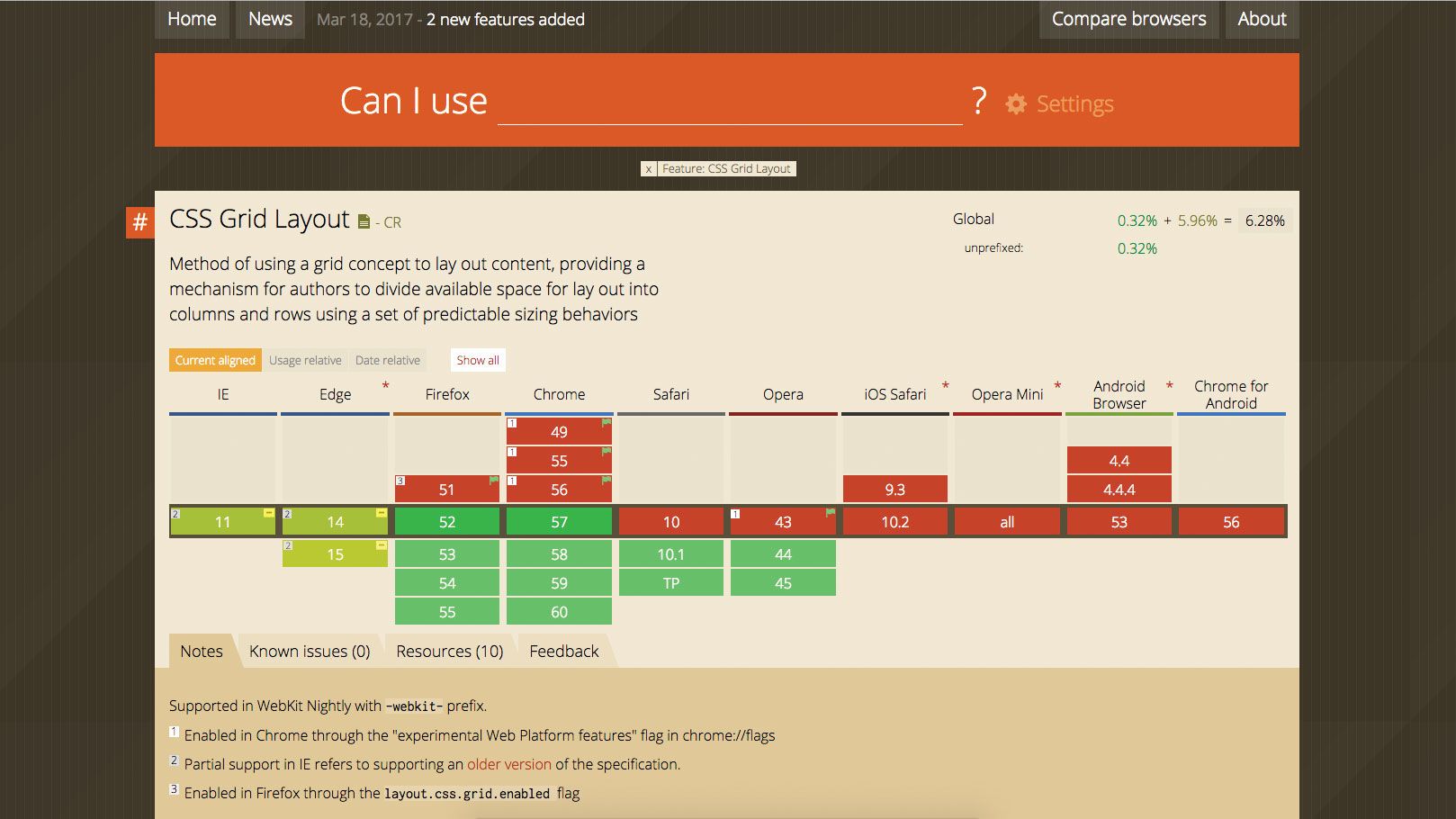Viewport: 1456px width, 819px height.
Task: Expand note marker 2 on Edge 15 cell
Action: click(x=288, y=545)
